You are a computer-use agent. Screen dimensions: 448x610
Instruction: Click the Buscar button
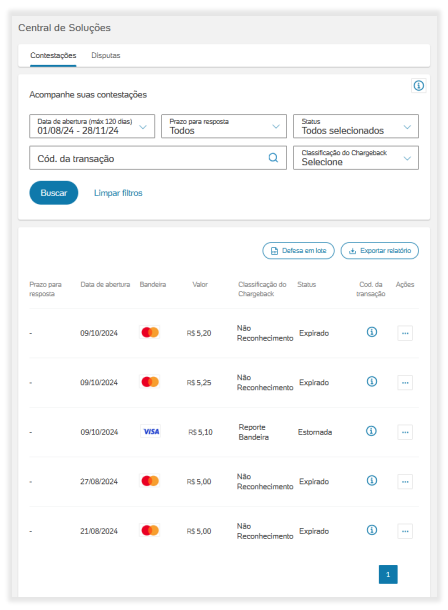coord(54,193)
